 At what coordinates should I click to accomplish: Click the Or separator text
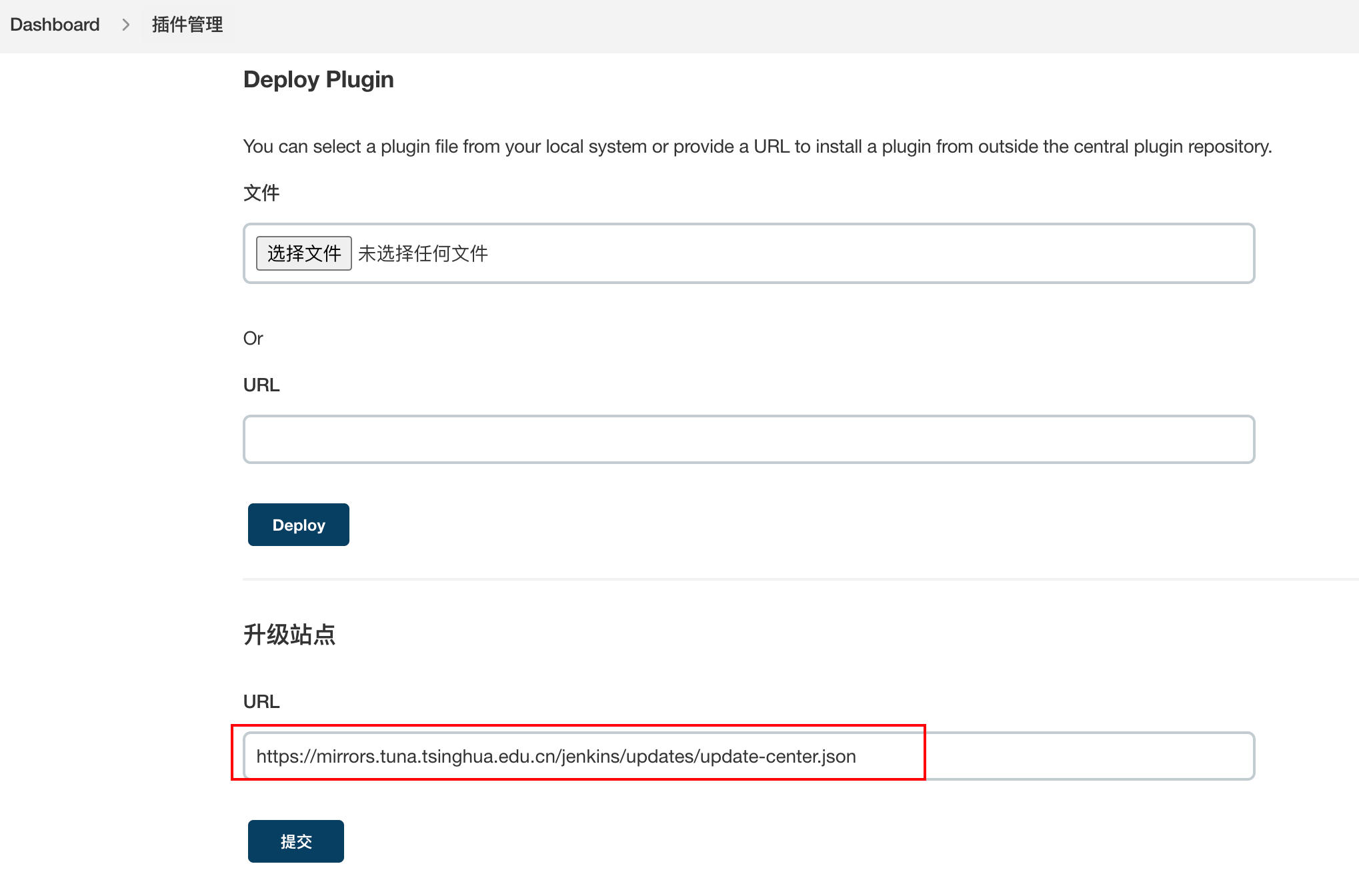point(253,339)
